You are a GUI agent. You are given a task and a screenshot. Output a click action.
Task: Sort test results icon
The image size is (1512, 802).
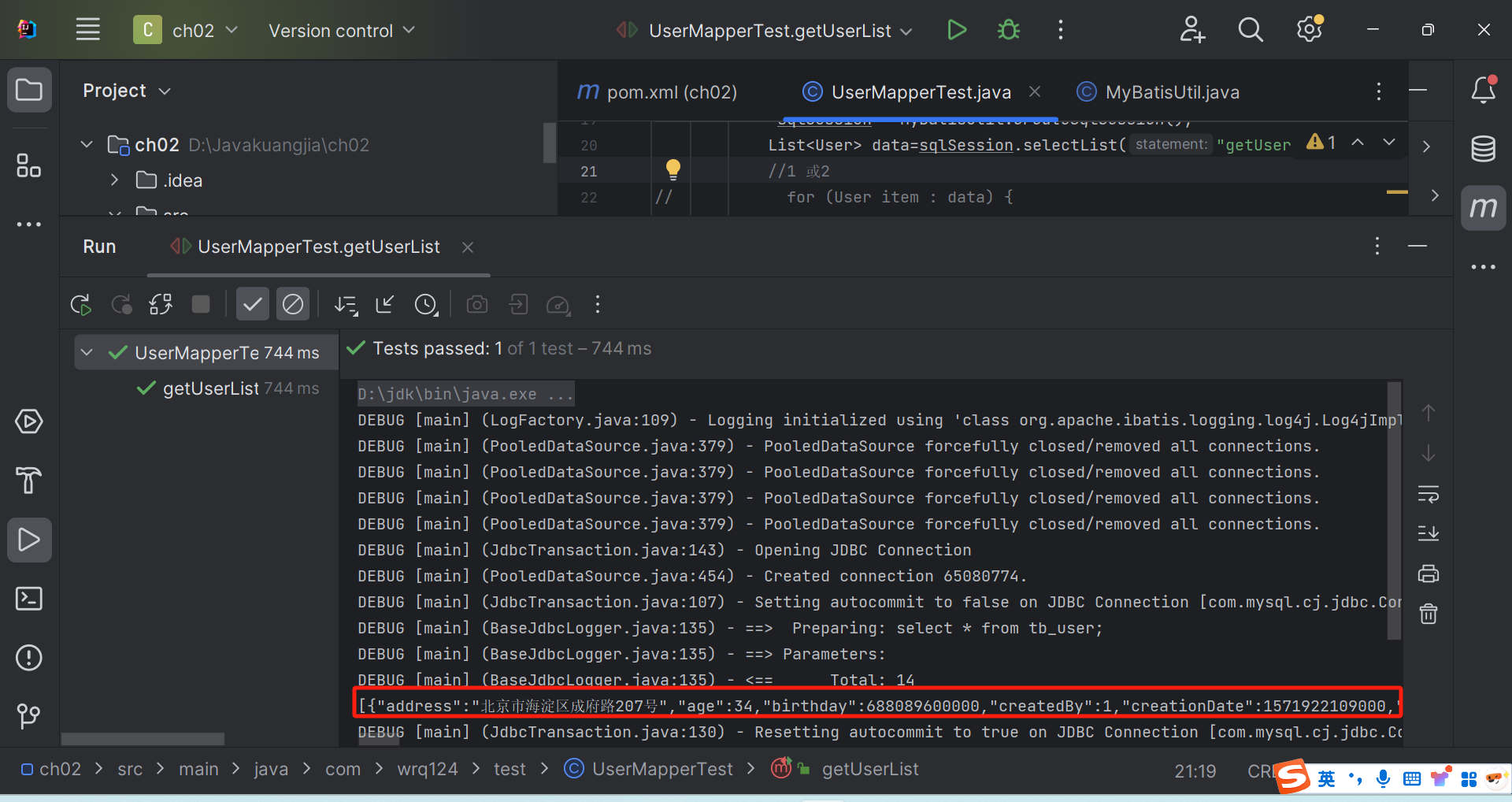[x=346, y=304]
